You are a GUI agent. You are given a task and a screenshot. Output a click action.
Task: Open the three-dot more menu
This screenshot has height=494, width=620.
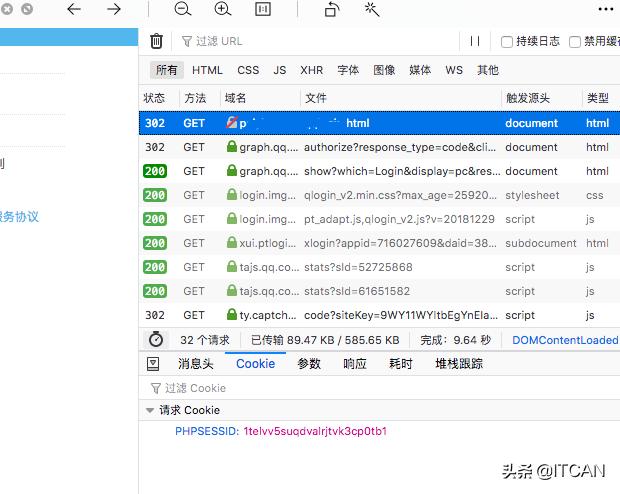pos(606,9)
